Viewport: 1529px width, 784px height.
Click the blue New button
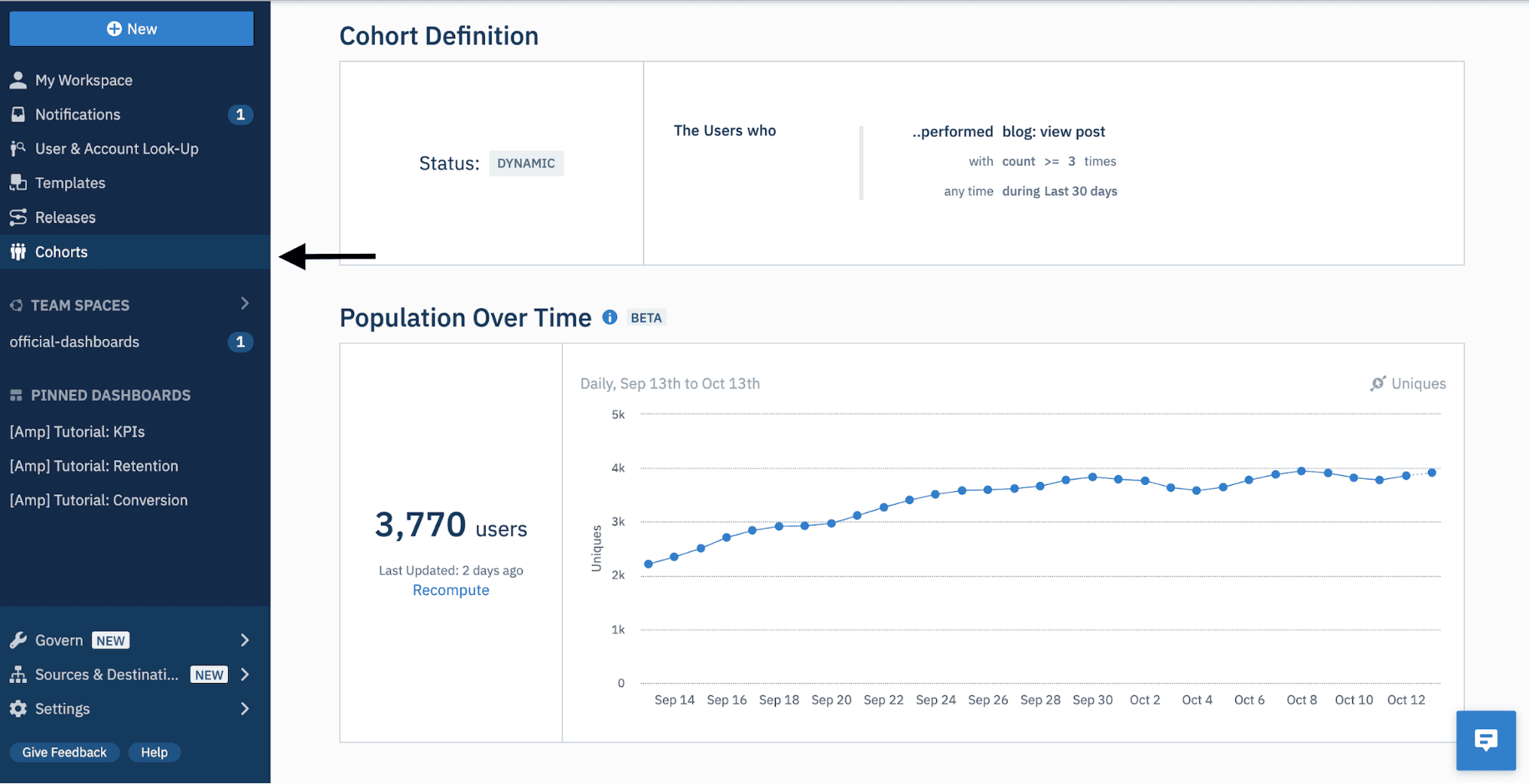tap(132, 29)
